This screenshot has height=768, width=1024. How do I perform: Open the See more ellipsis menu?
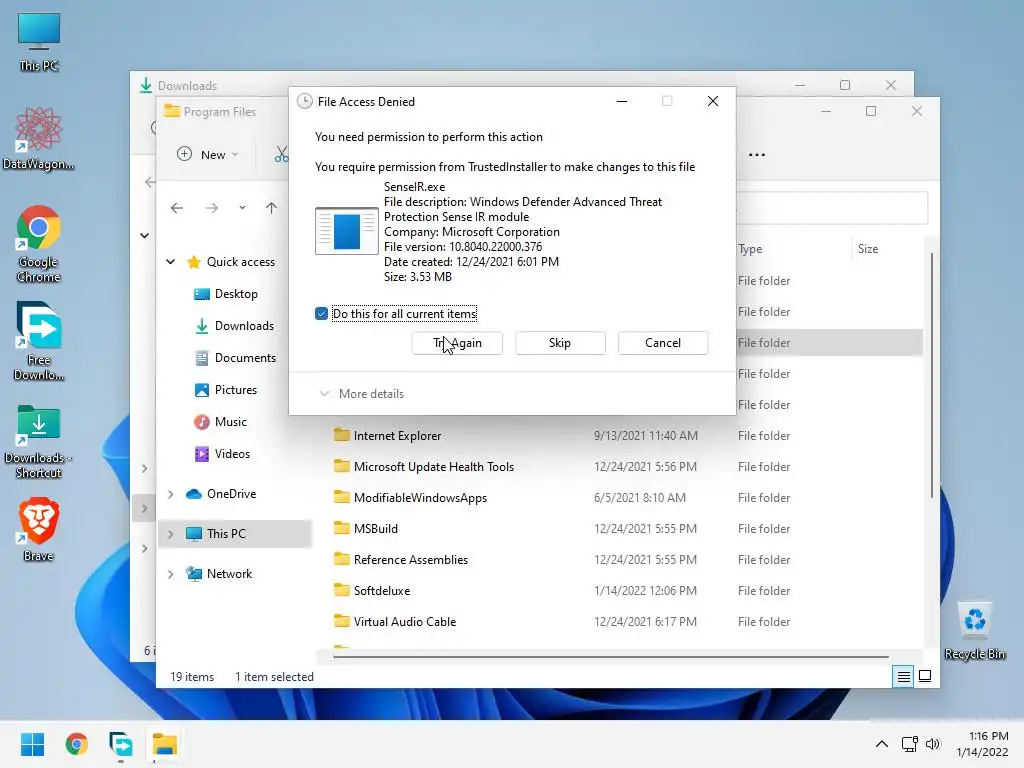pyautogui.click(x=757, y=155)
